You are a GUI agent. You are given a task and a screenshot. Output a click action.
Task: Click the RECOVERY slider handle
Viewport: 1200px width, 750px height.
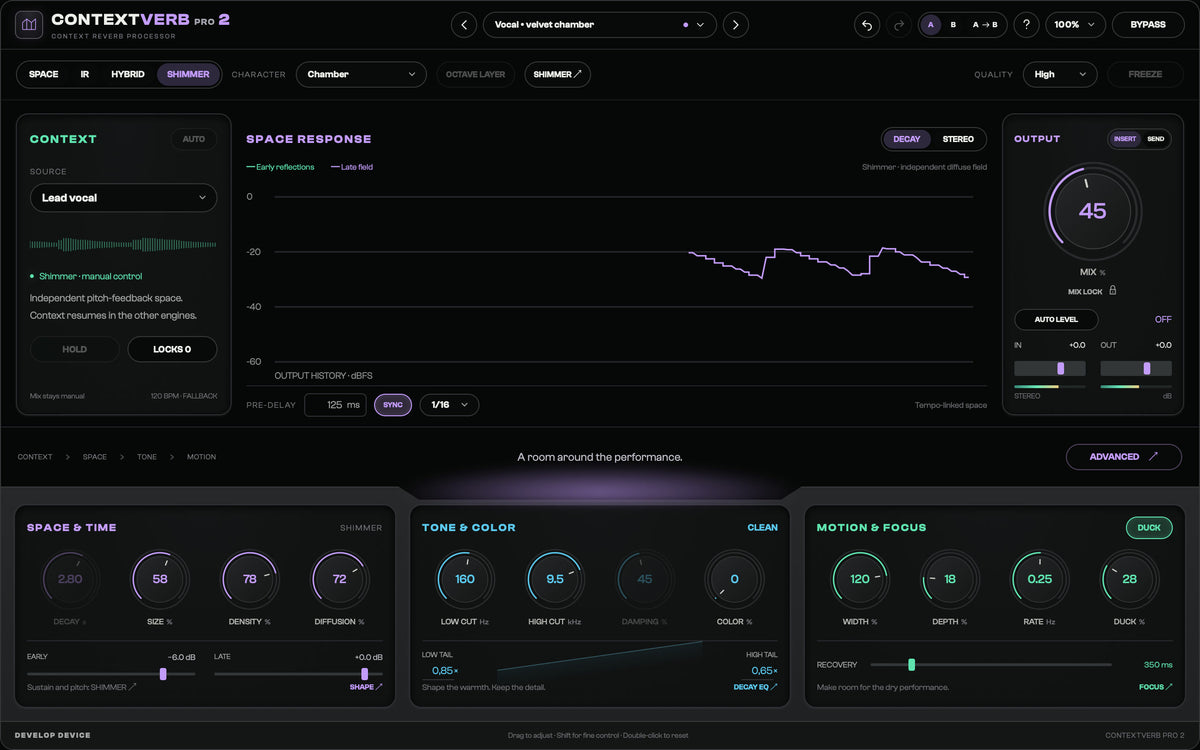click(911, 664)
